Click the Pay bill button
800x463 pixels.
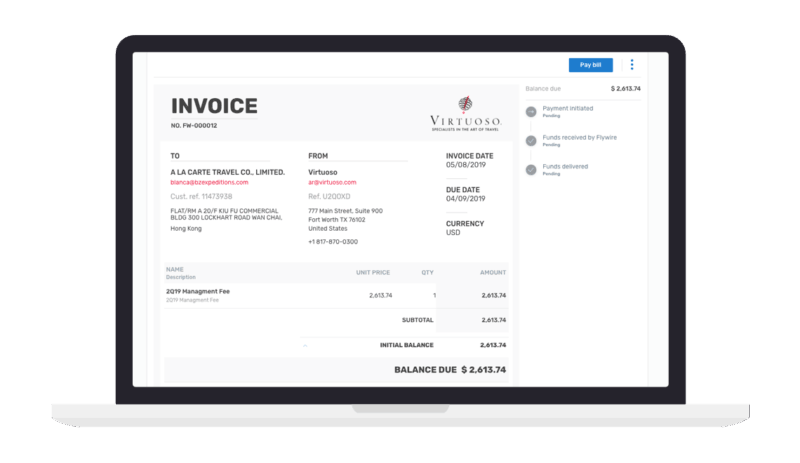point(590,65)
